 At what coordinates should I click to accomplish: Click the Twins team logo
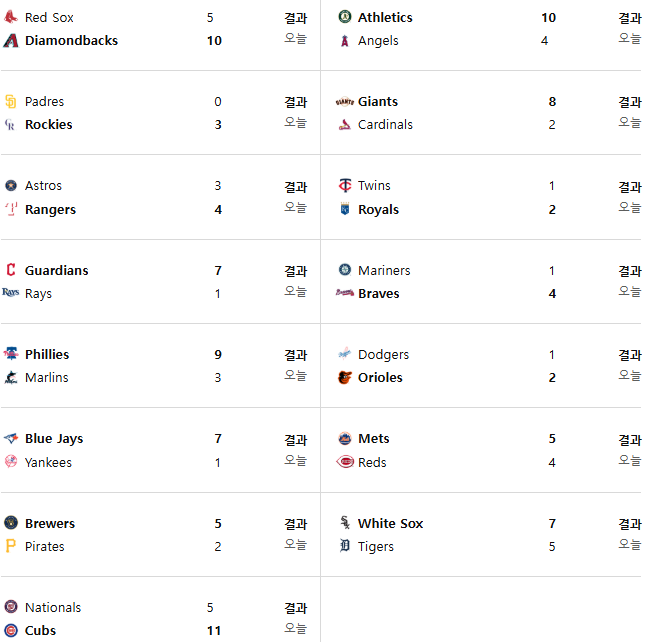coord(345,185)
